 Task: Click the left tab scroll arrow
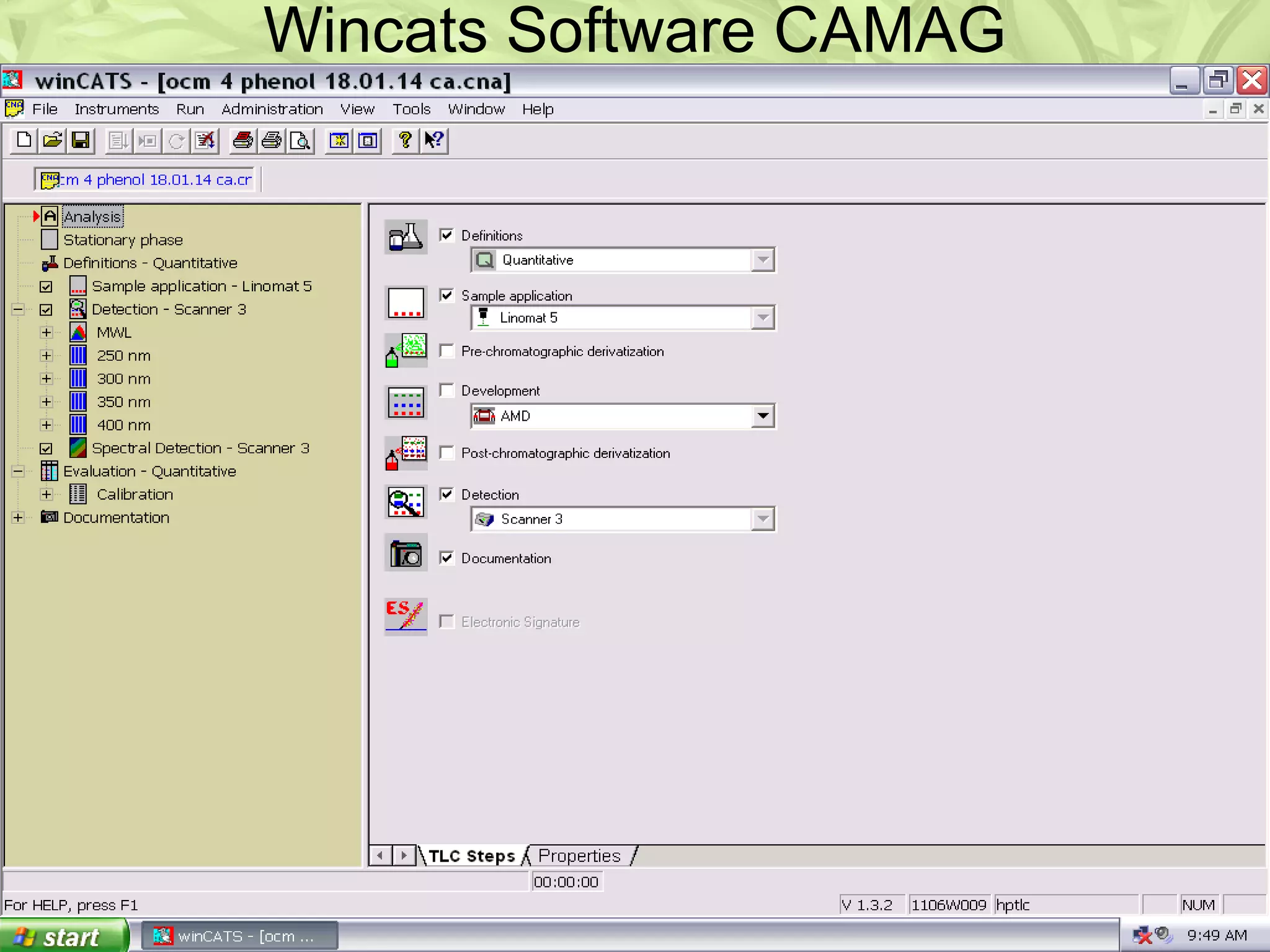pyautogui.click(x=380, y=856)
